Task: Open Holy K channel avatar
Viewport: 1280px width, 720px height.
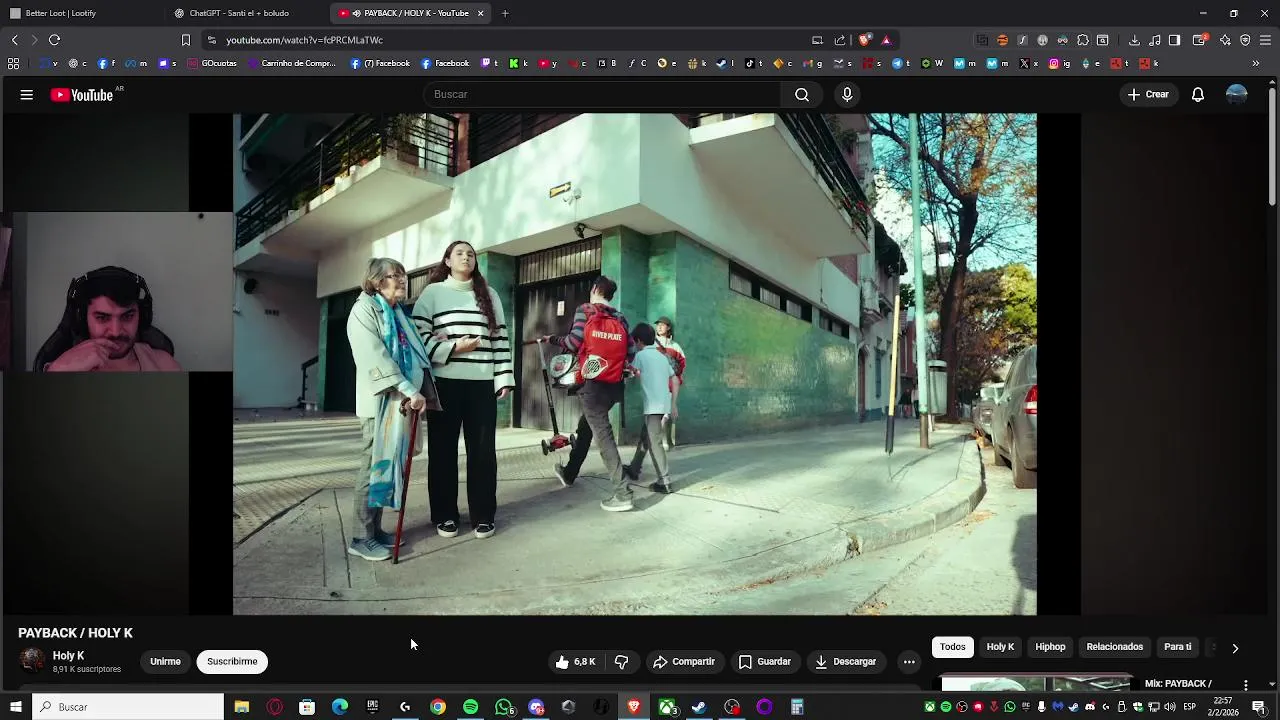Action: pos(32,661)
